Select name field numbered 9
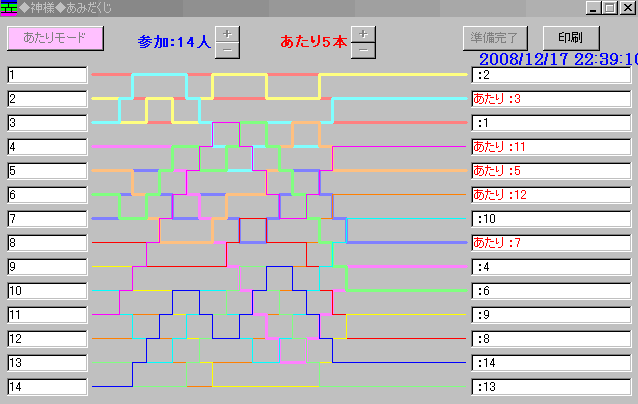Screen dimensions: 638x404 tap(47, 267)
